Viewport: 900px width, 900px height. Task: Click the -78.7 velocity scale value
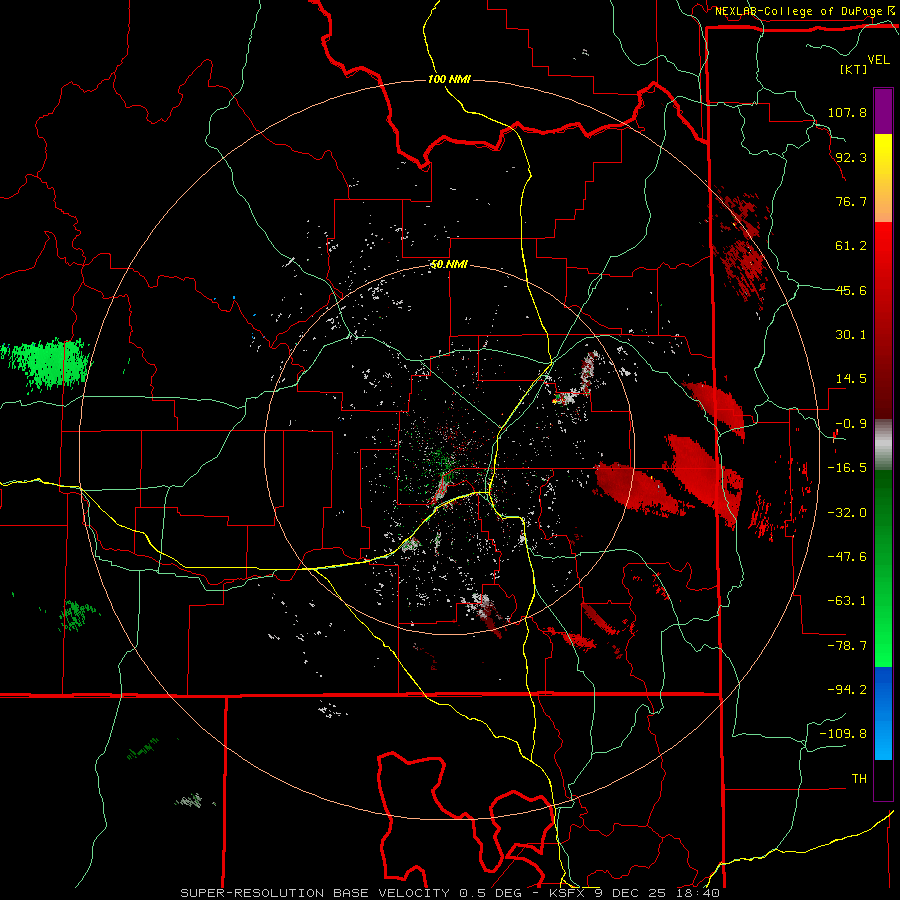click(x=847, y=646)
